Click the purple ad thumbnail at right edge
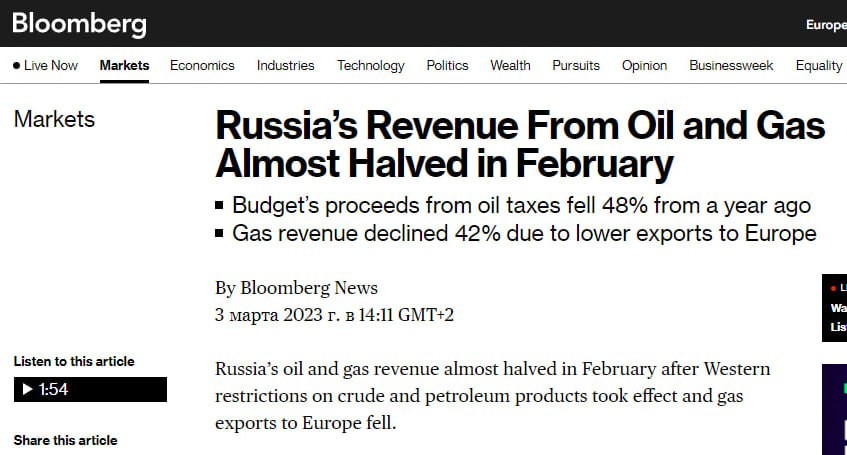The image size is (847, 455). click(x=834, y=410)
